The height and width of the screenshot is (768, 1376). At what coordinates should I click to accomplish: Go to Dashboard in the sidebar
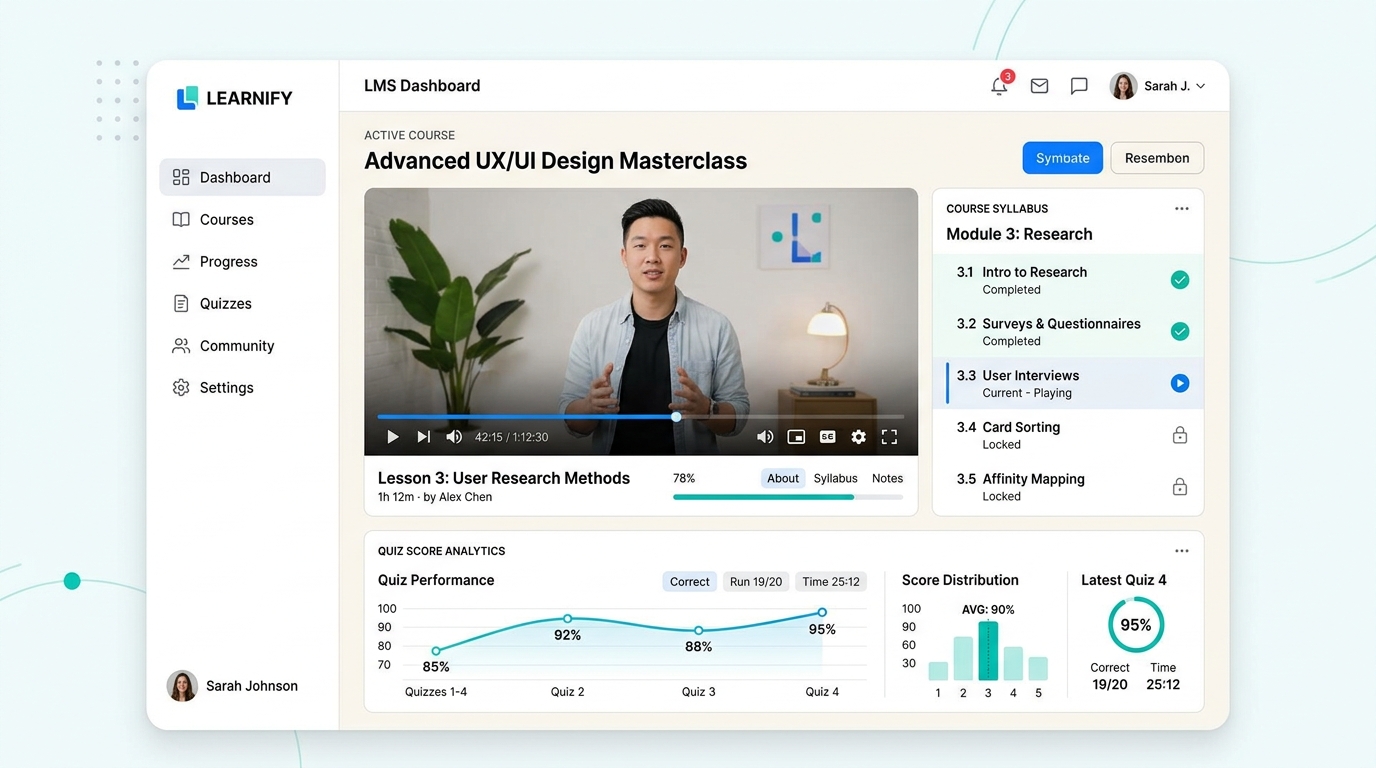(x=242, y=177)
